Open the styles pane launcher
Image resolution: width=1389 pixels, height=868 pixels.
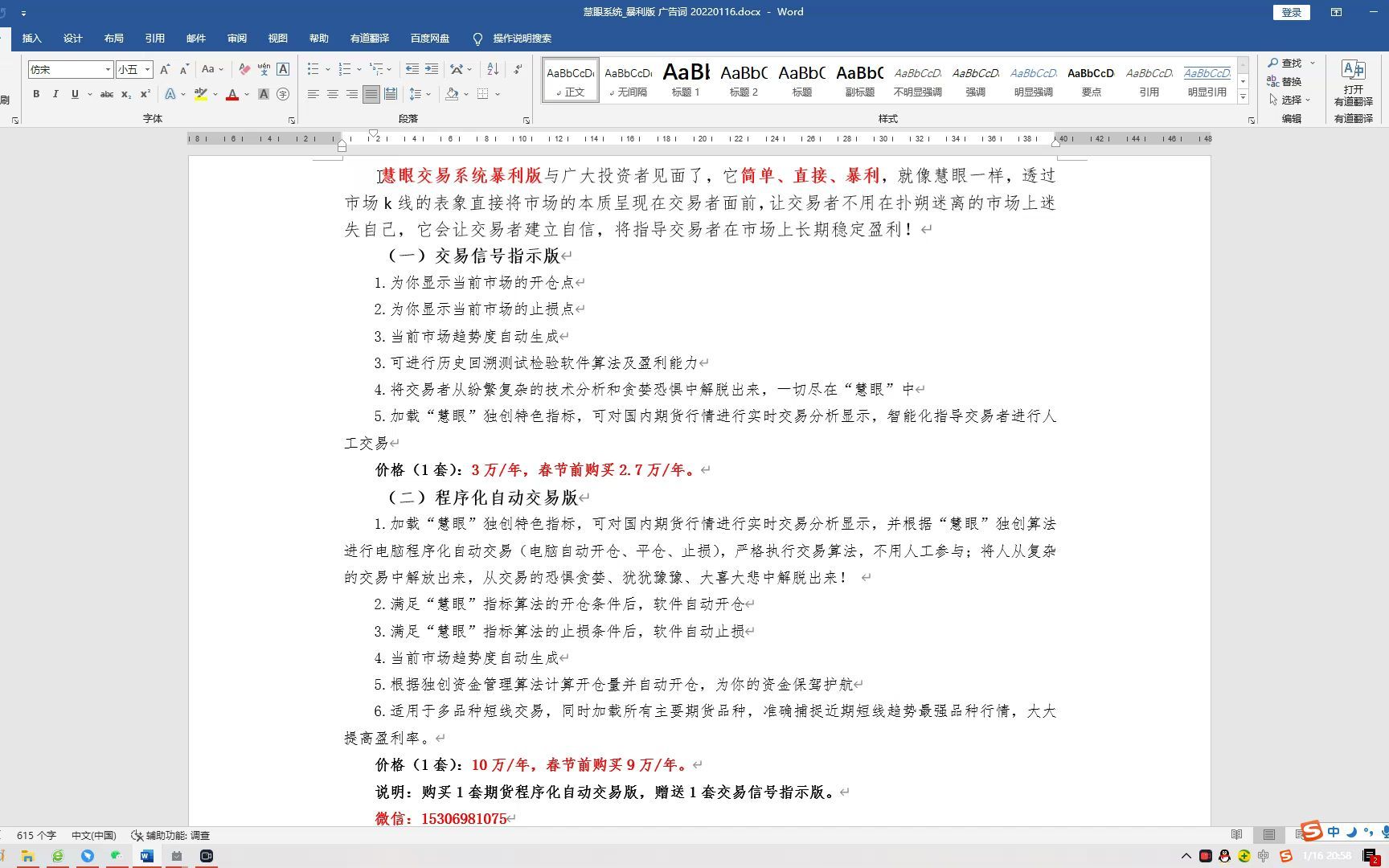pyautogui.click(x=1252, y=120)
